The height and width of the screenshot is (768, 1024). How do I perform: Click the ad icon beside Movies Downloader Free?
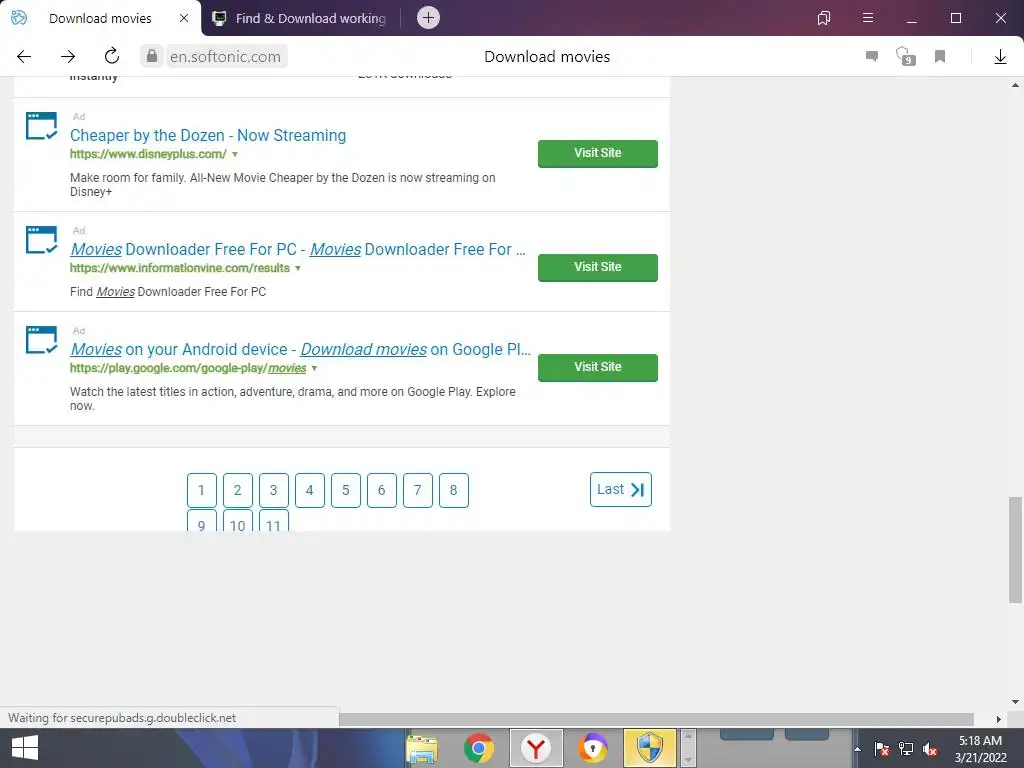point(42,240)
